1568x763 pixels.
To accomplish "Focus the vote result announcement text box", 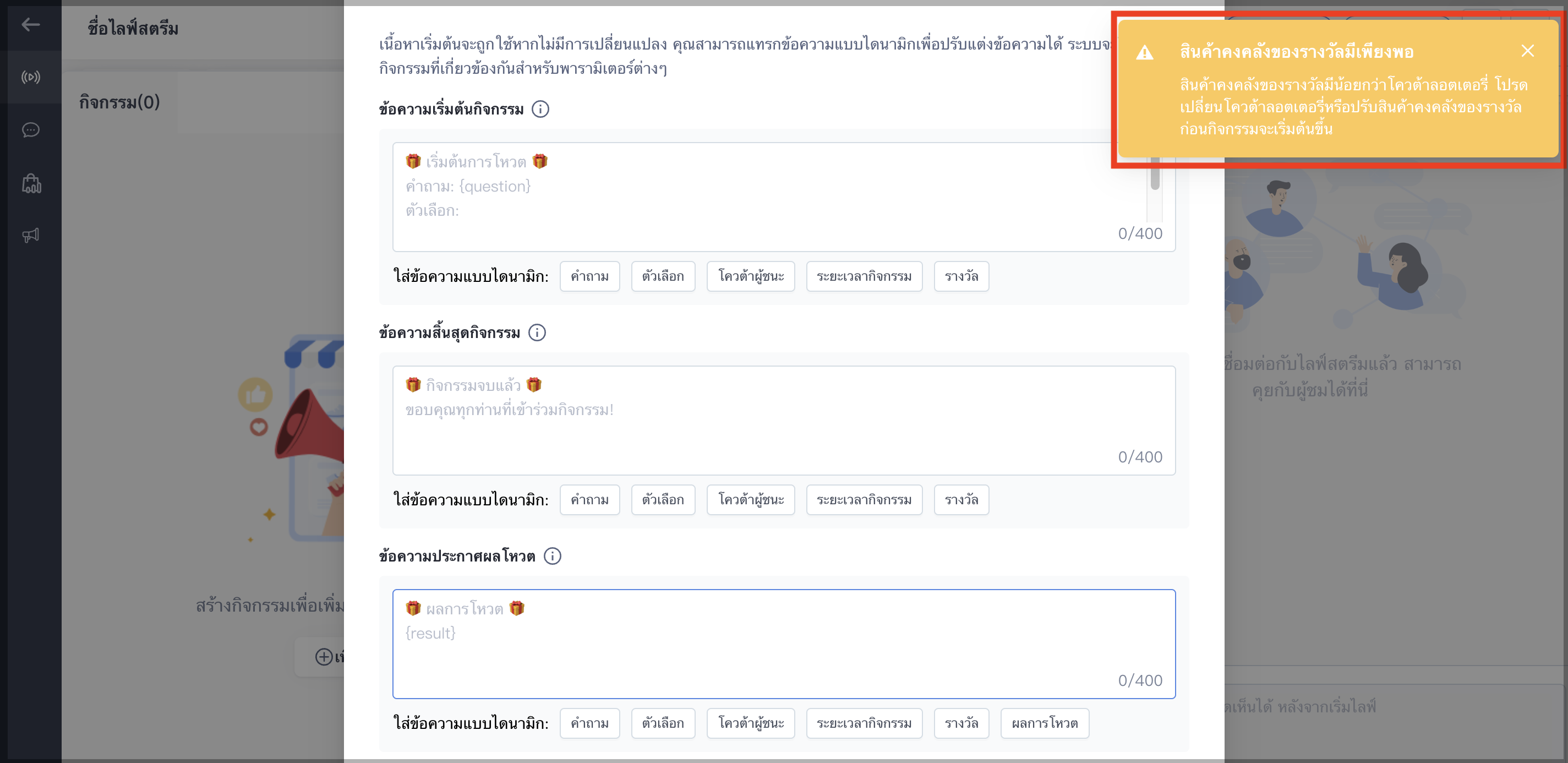I will click(783, 644).
